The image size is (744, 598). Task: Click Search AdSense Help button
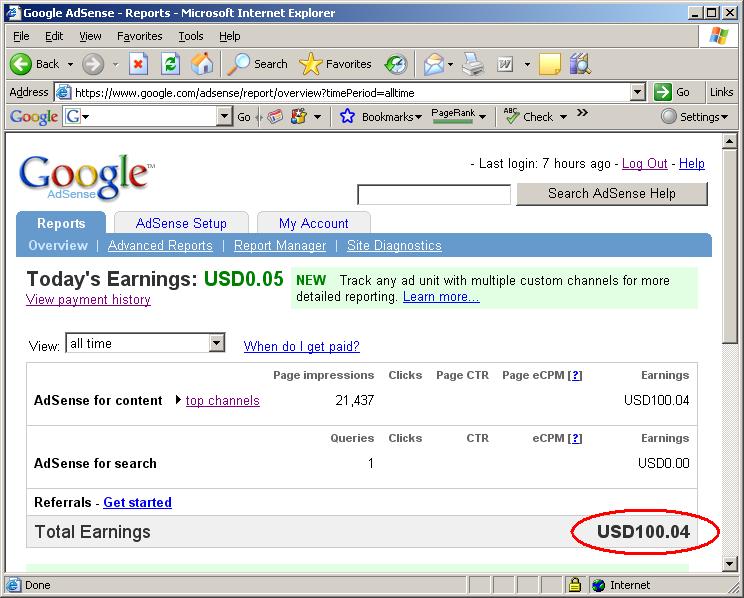(x=612, y=194)
